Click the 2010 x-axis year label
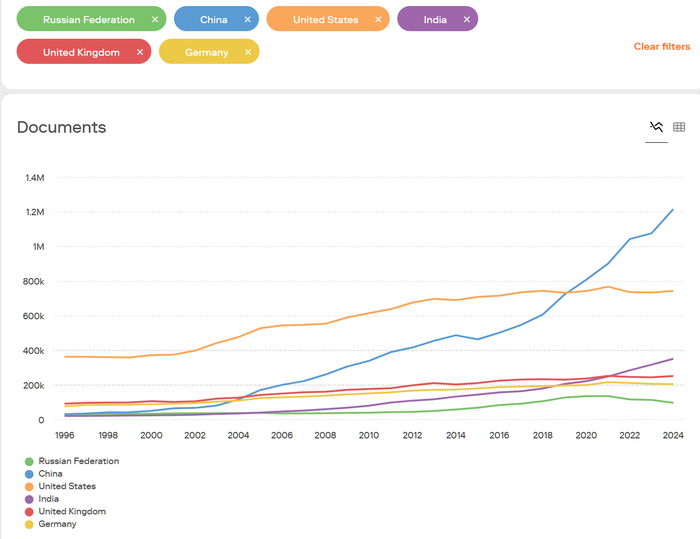 tap(370, 436)
